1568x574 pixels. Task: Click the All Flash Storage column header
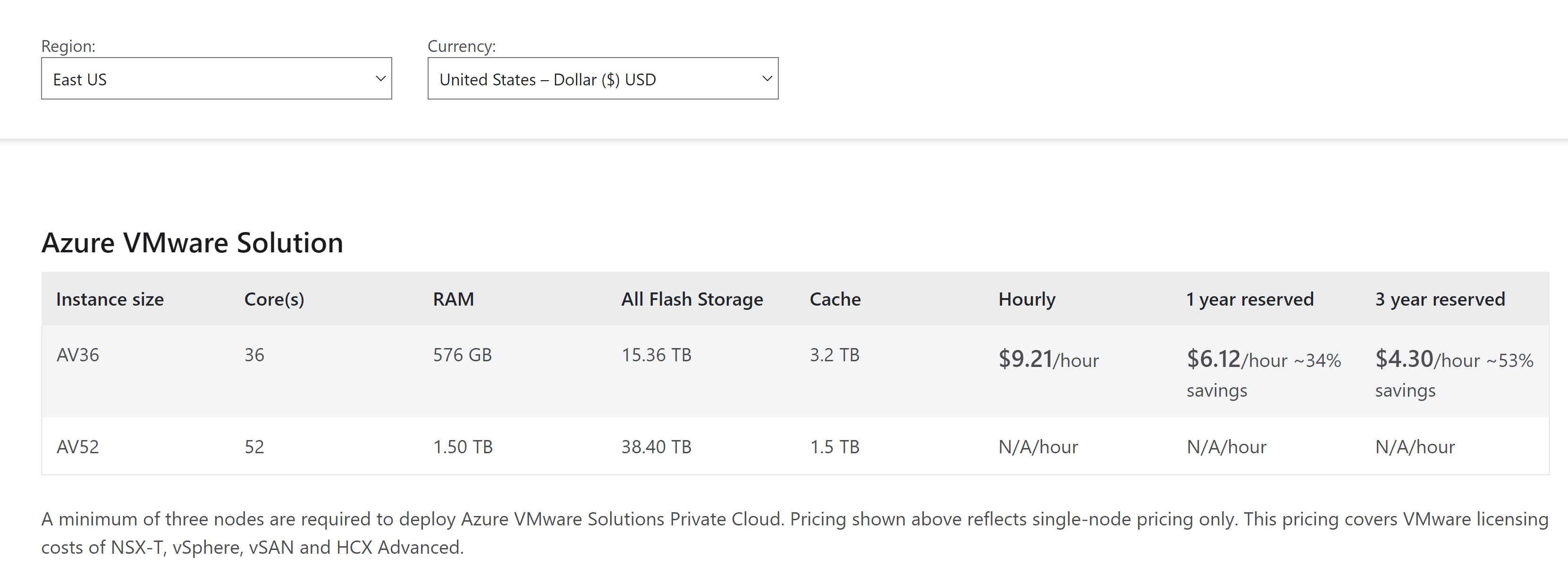pos(692,299)
